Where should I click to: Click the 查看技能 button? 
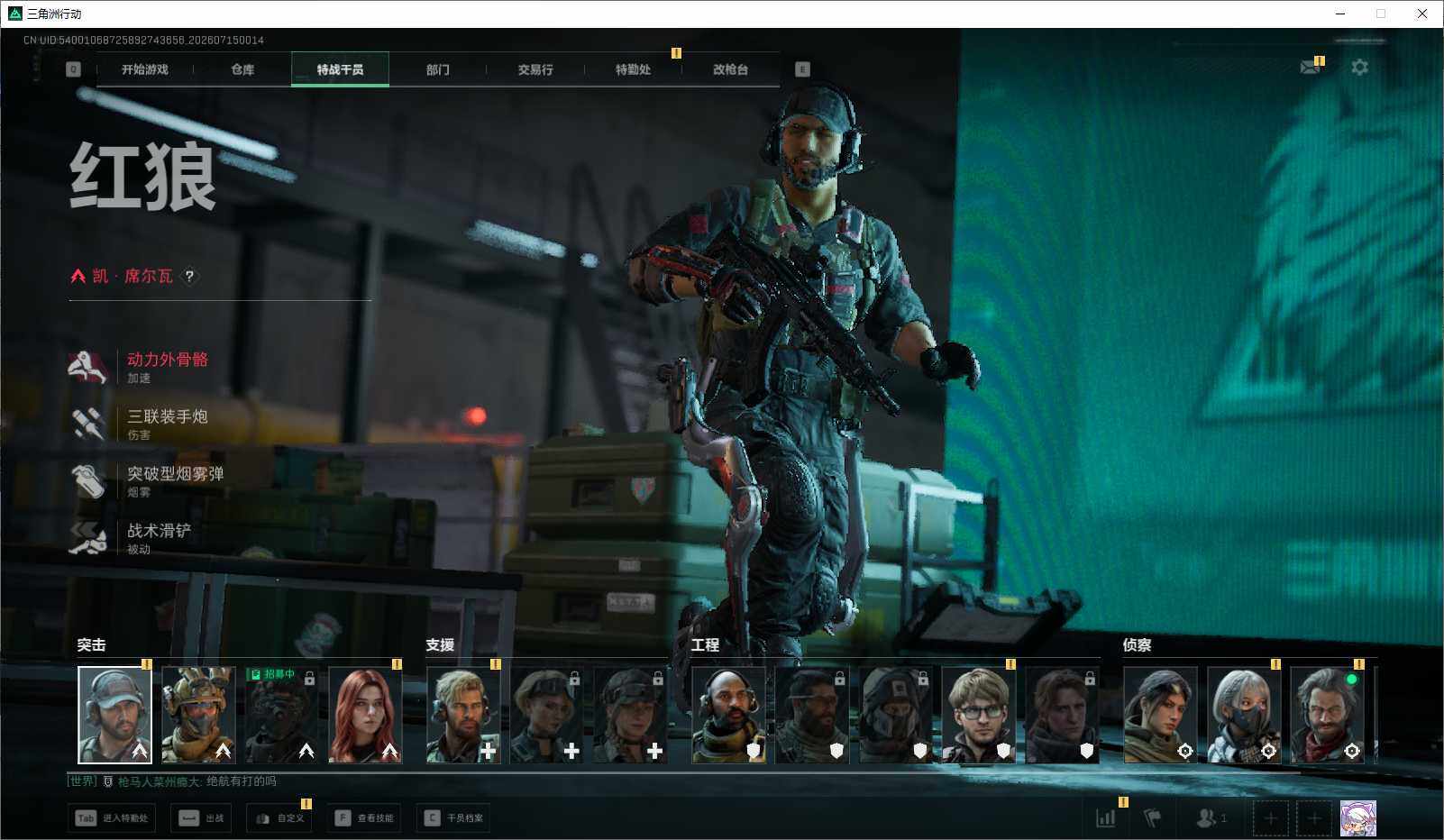364,817
